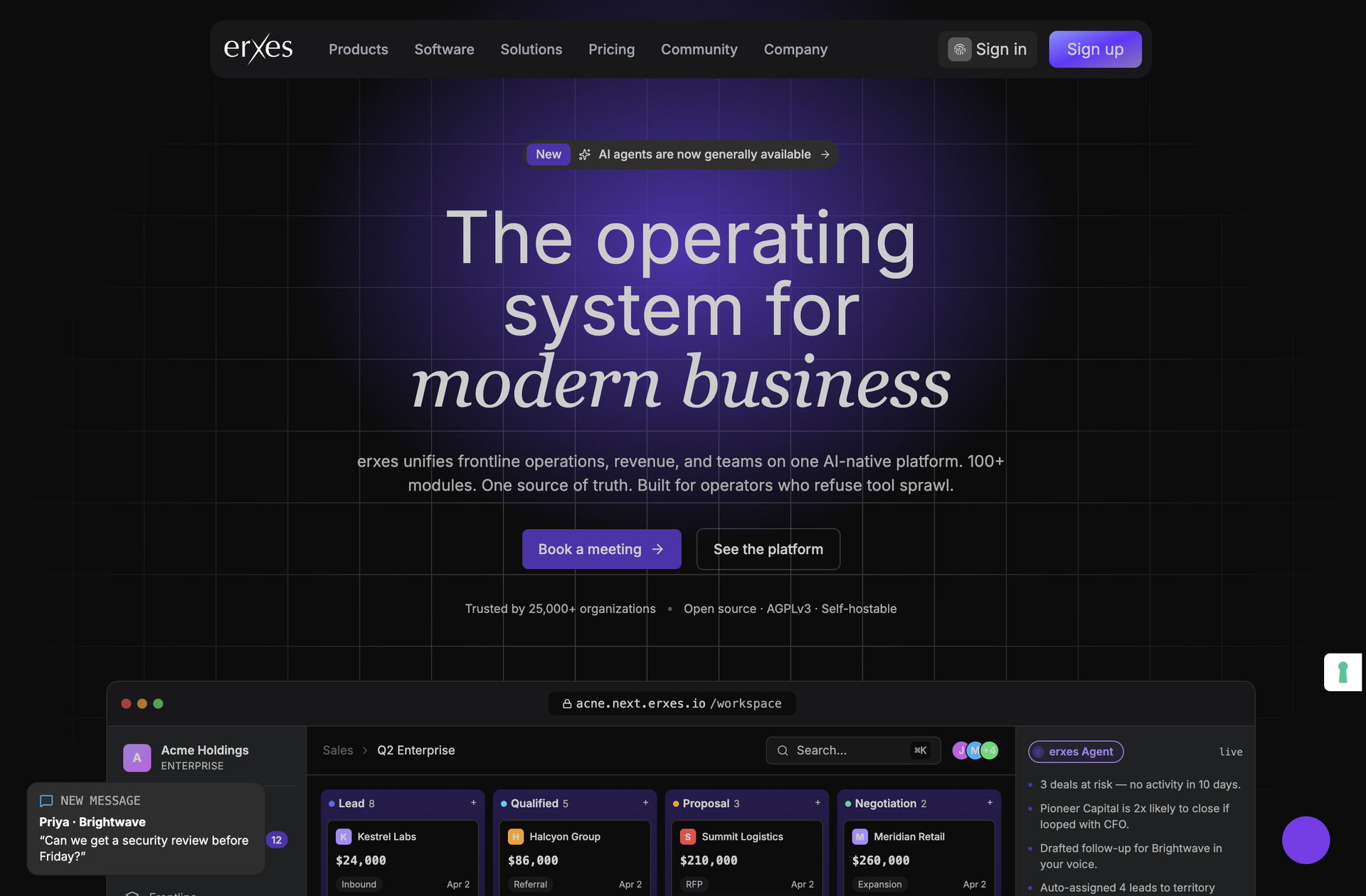Click the Pioneer Capital insight
This screenshot has height=896, width=1366.
click(1135, 816)
